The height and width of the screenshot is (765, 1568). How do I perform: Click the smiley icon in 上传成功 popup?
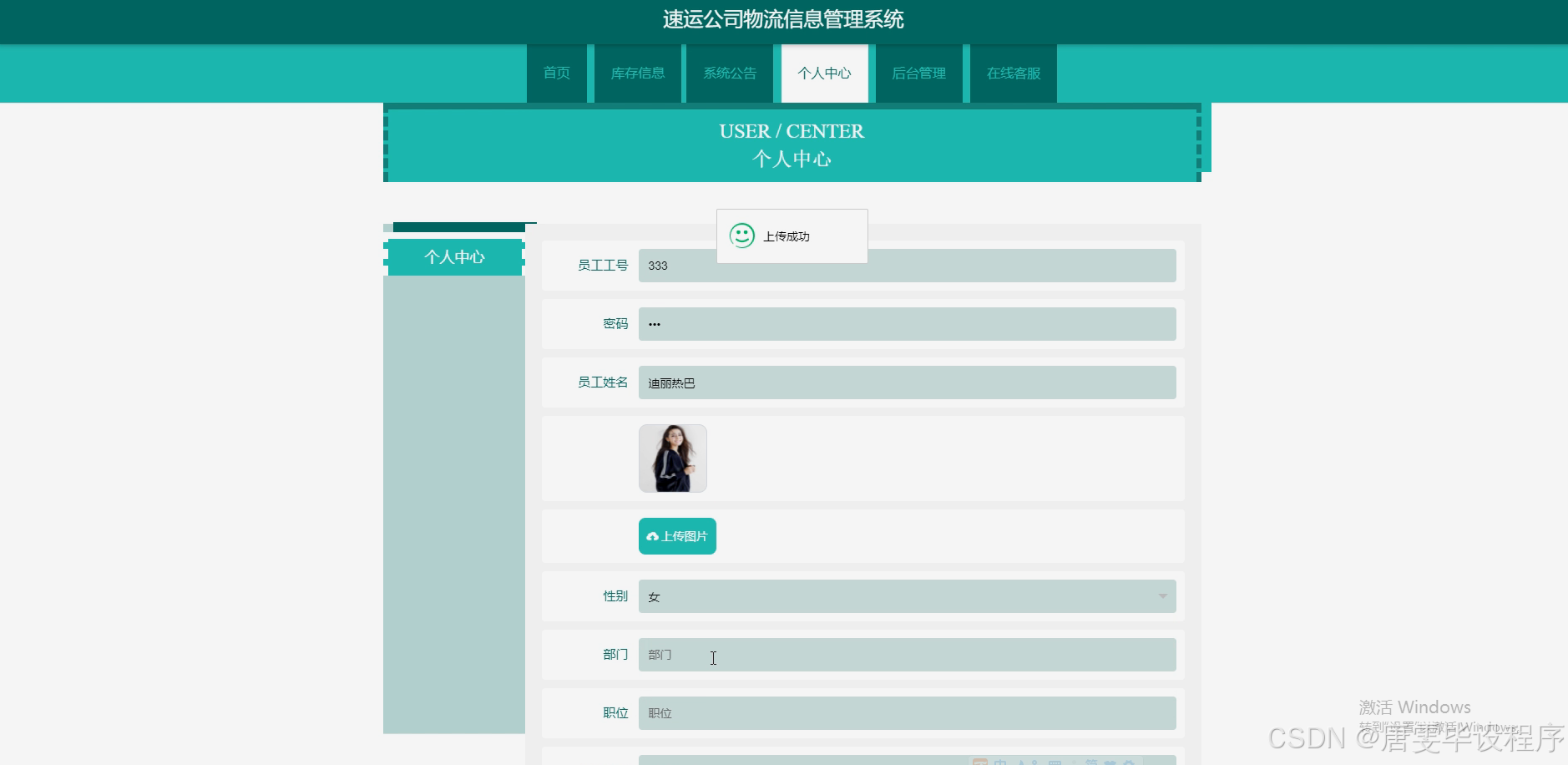pos(742,236)
